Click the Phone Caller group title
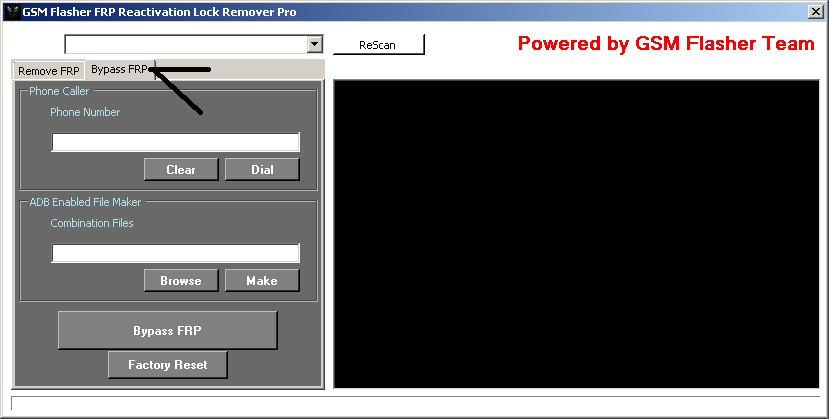The height and width of the screenshot is (419, 829). 59,91
